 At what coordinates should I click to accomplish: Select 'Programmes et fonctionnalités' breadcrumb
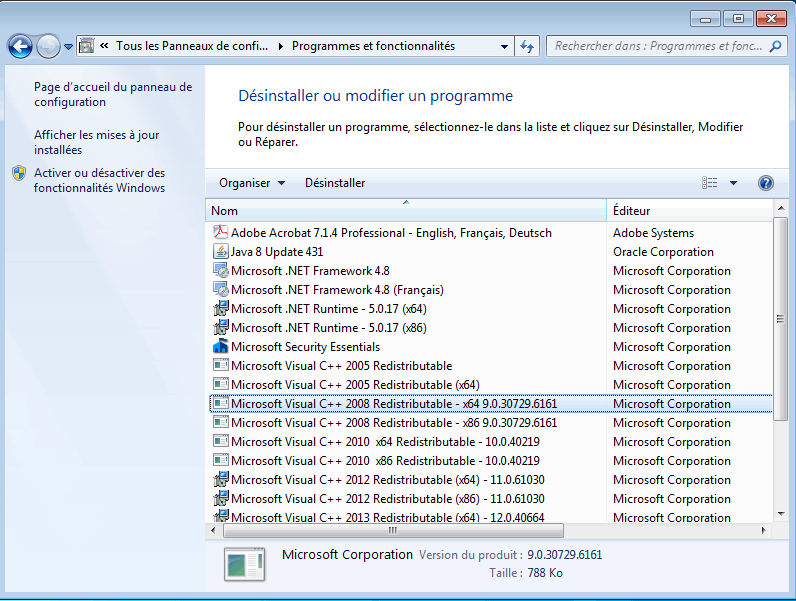click(x=373, y=46)
